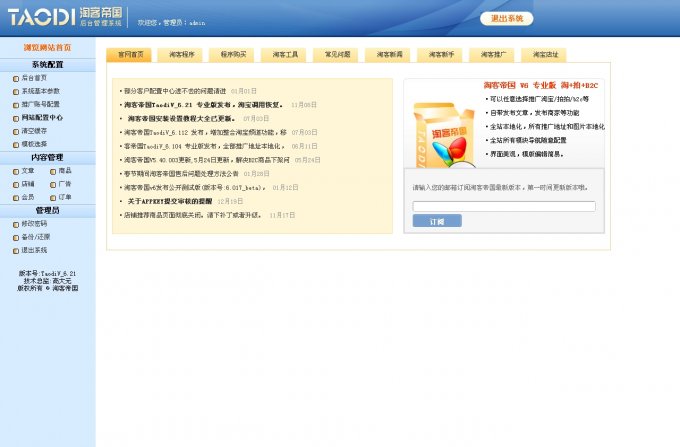Open news about 安装设置教程大全已更新
Screen dimensions: 680x447
coord(181,119)
